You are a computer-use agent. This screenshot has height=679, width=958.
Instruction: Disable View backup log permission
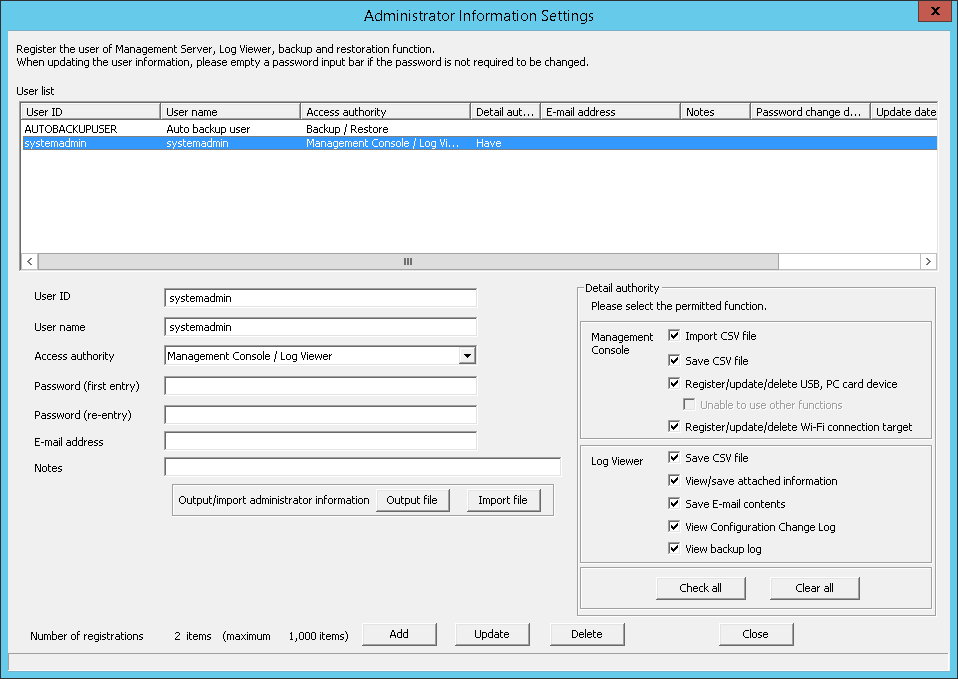(x=675, y=549)
